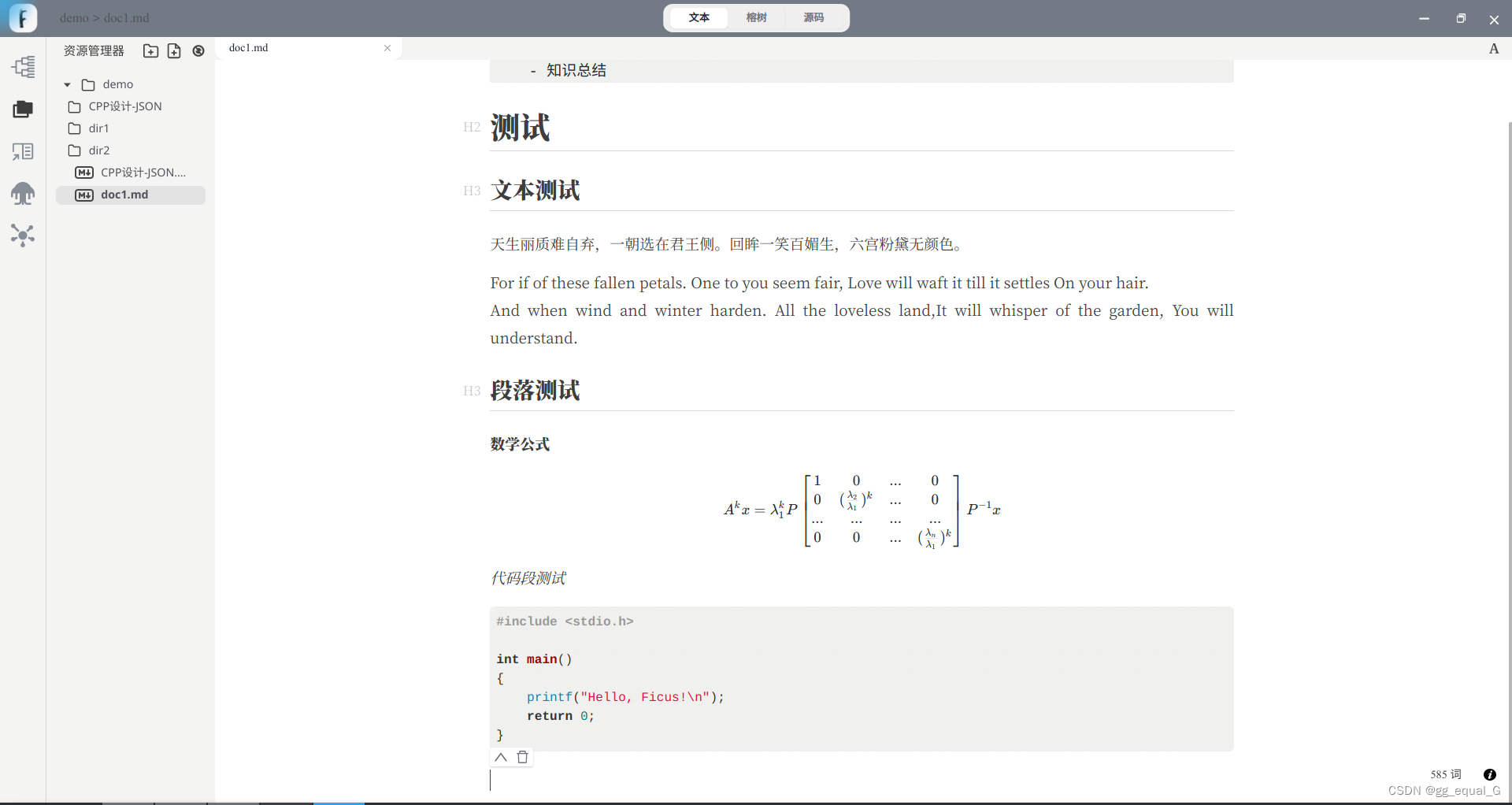Image resolution: width=1512 pixels, height=805 pixels.
Task: Click the 数学公式 bold text
Action: [x=520, y=444]
